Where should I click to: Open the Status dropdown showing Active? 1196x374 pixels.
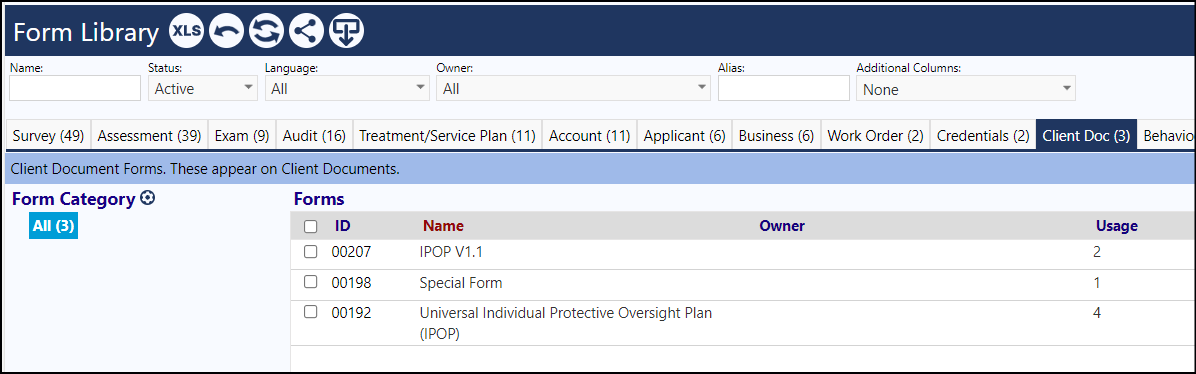point(203,89)
